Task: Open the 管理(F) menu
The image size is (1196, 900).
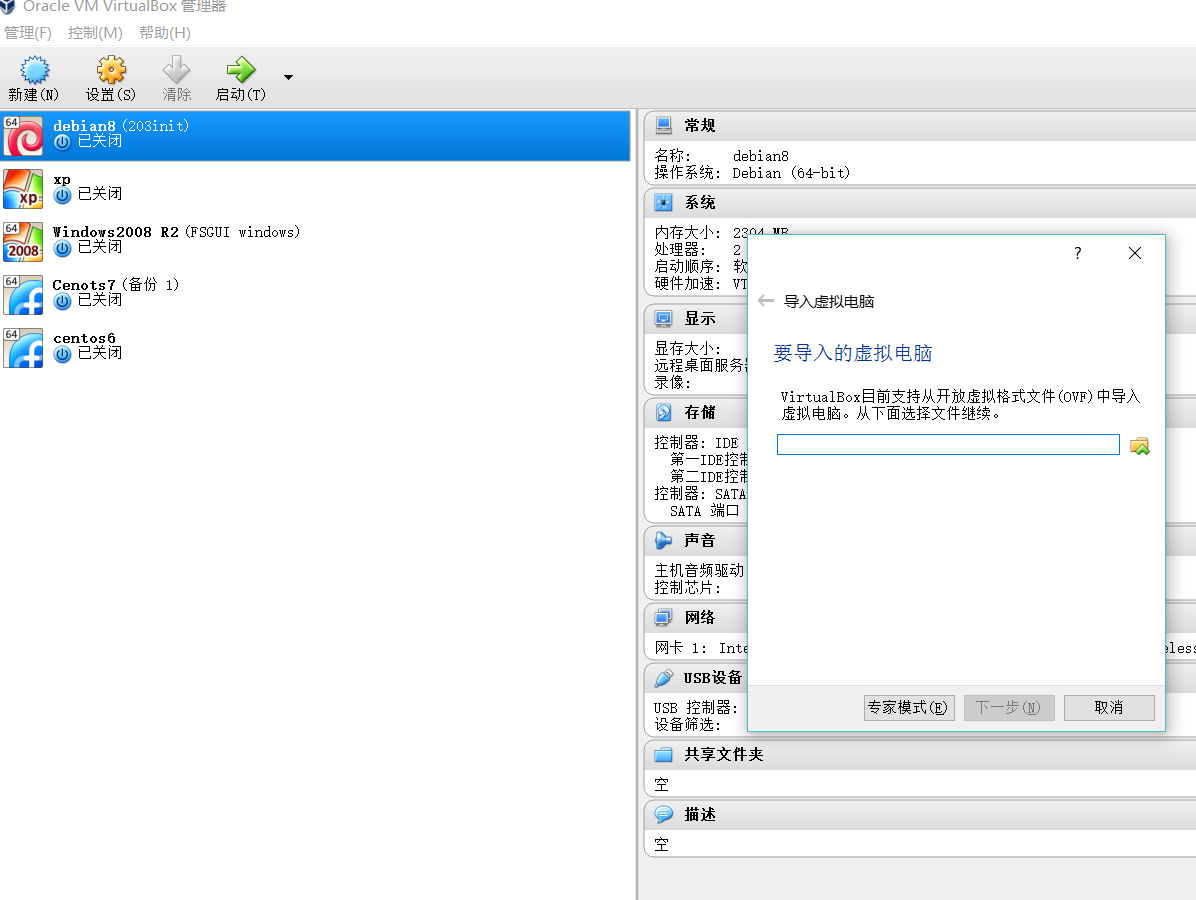Action: tap(28, 33)
